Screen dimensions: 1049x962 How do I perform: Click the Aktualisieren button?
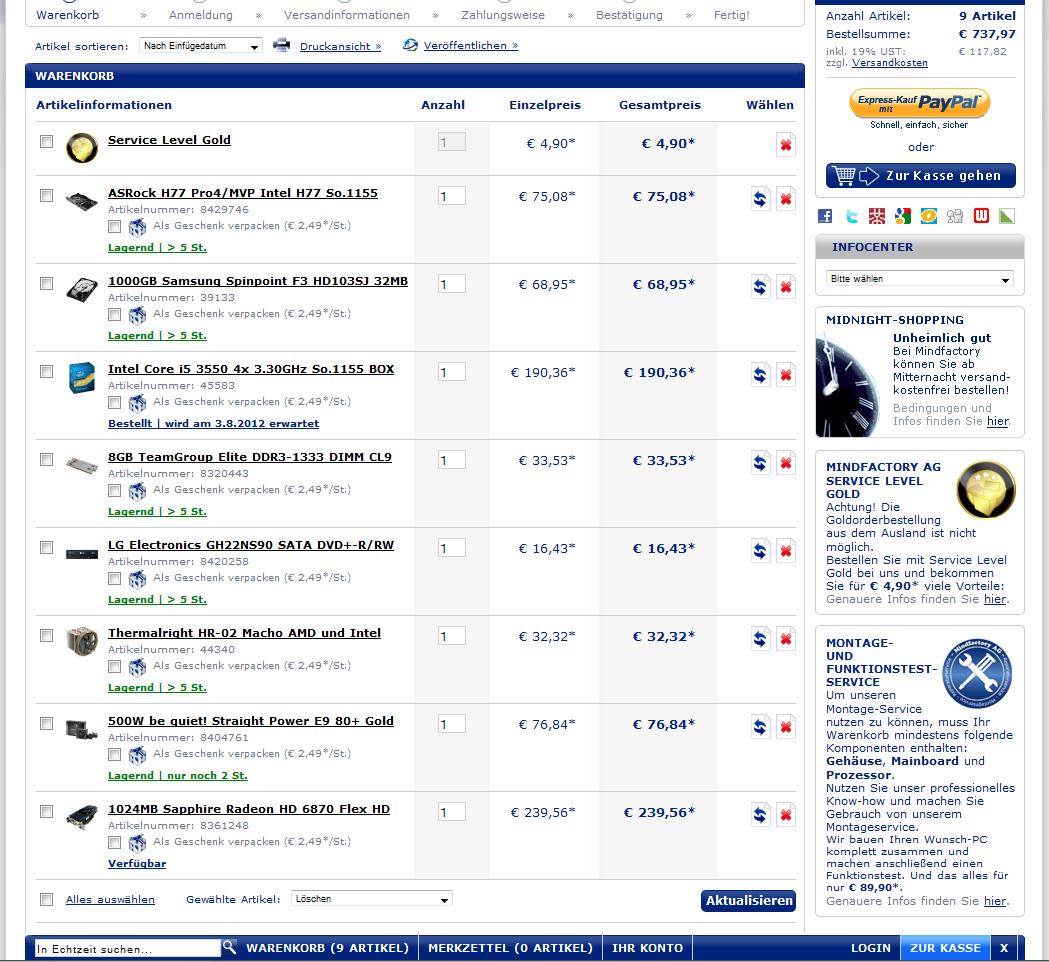749,900
